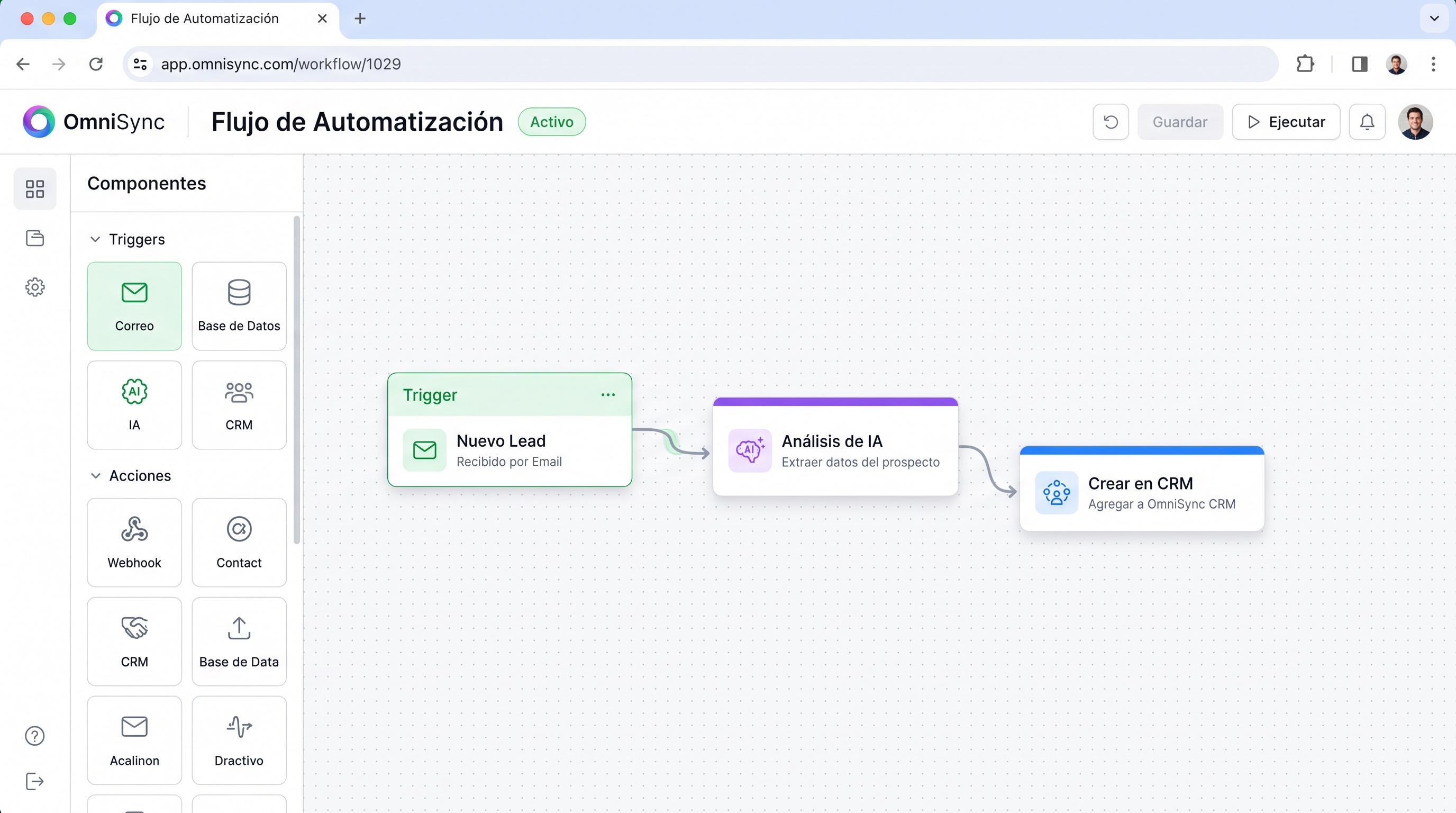The height and width of the screenshot is (813, 1456).
Task: Collapse the Acciones section
Action: click(x=96, y=475)
